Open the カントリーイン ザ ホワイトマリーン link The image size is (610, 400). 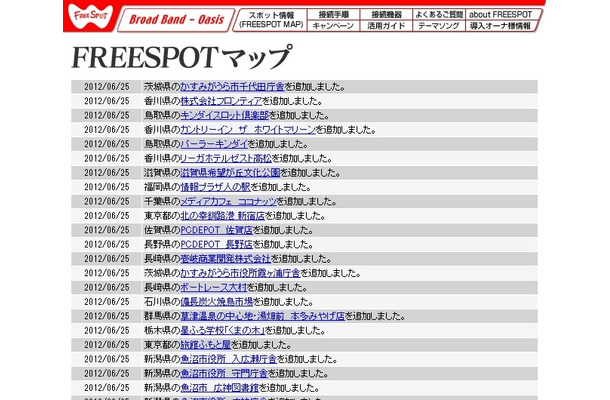[248, 130]
